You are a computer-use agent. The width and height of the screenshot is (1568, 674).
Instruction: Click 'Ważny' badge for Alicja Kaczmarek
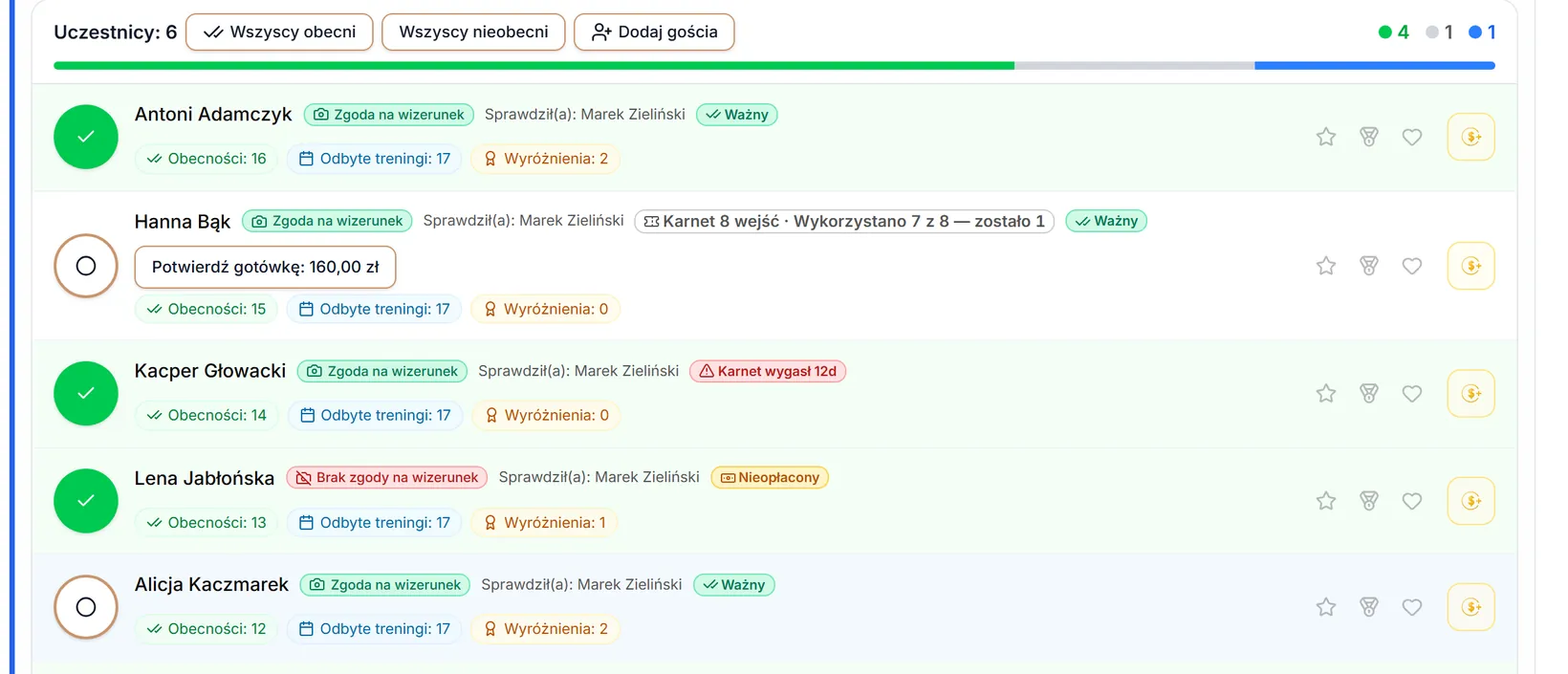click(734, 584)
